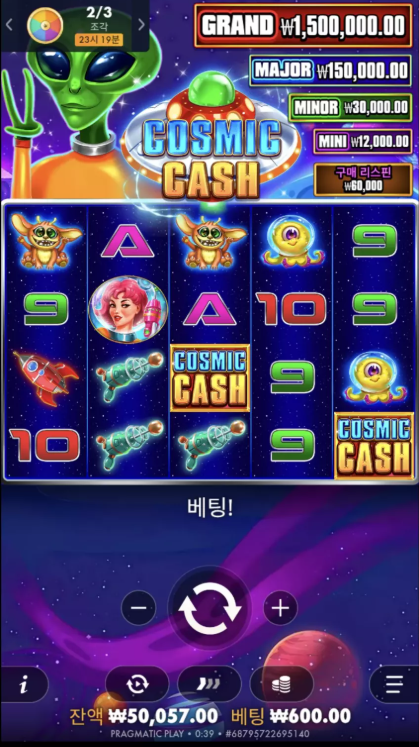Open the hamburger menu

395,685
